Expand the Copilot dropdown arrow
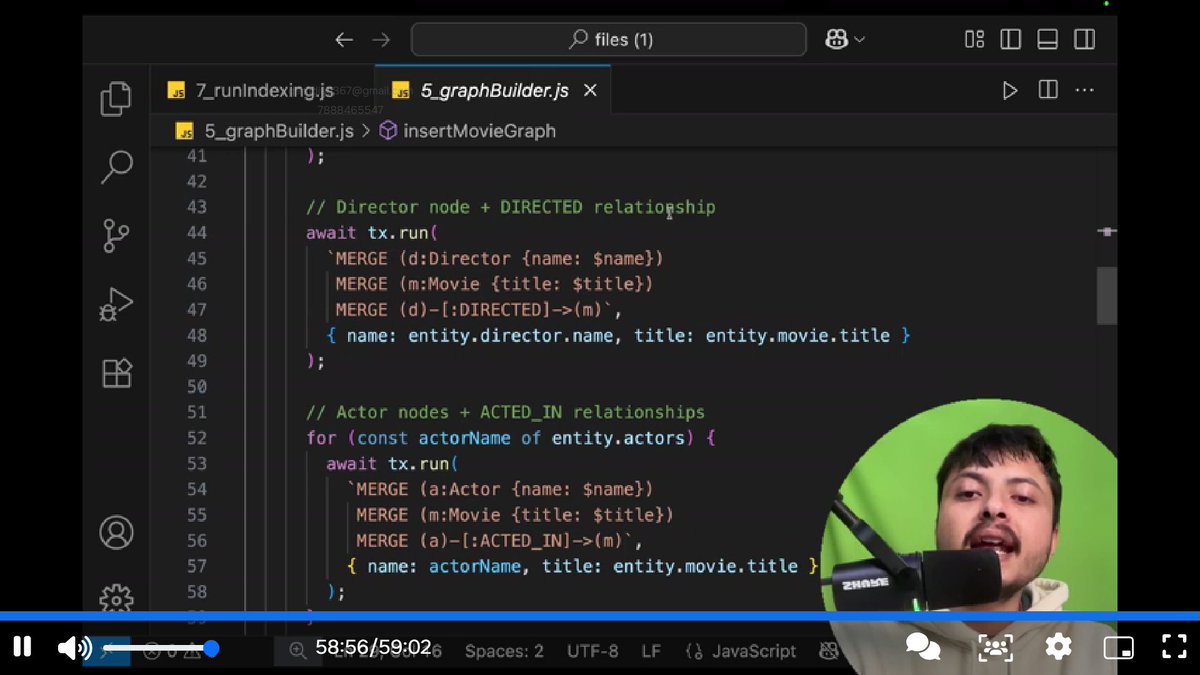 pos(860,40)
